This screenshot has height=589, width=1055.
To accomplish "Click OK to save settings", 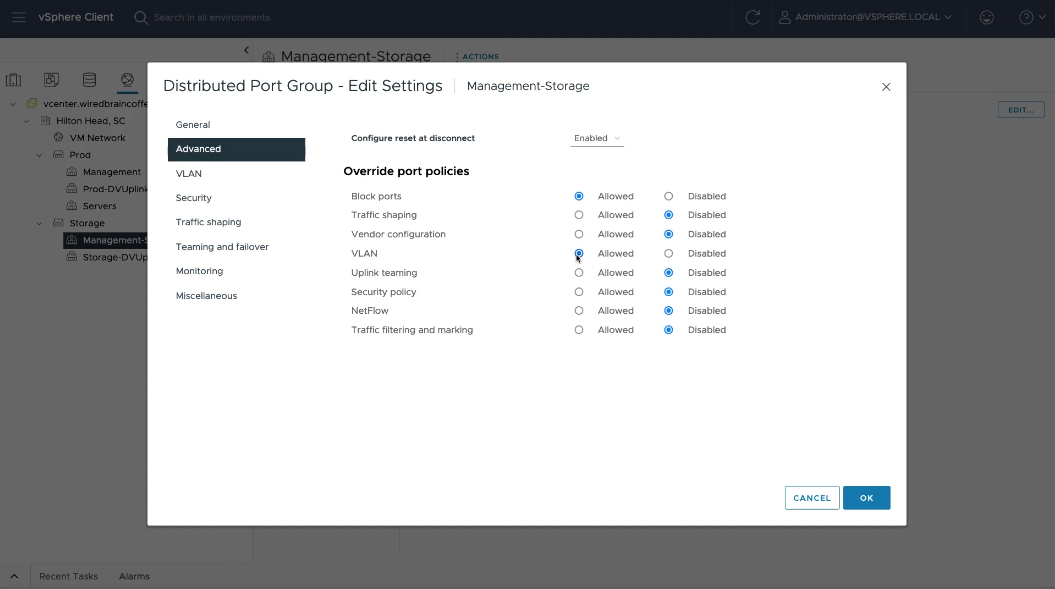I will pyautogui.click(x=866, y=498).
